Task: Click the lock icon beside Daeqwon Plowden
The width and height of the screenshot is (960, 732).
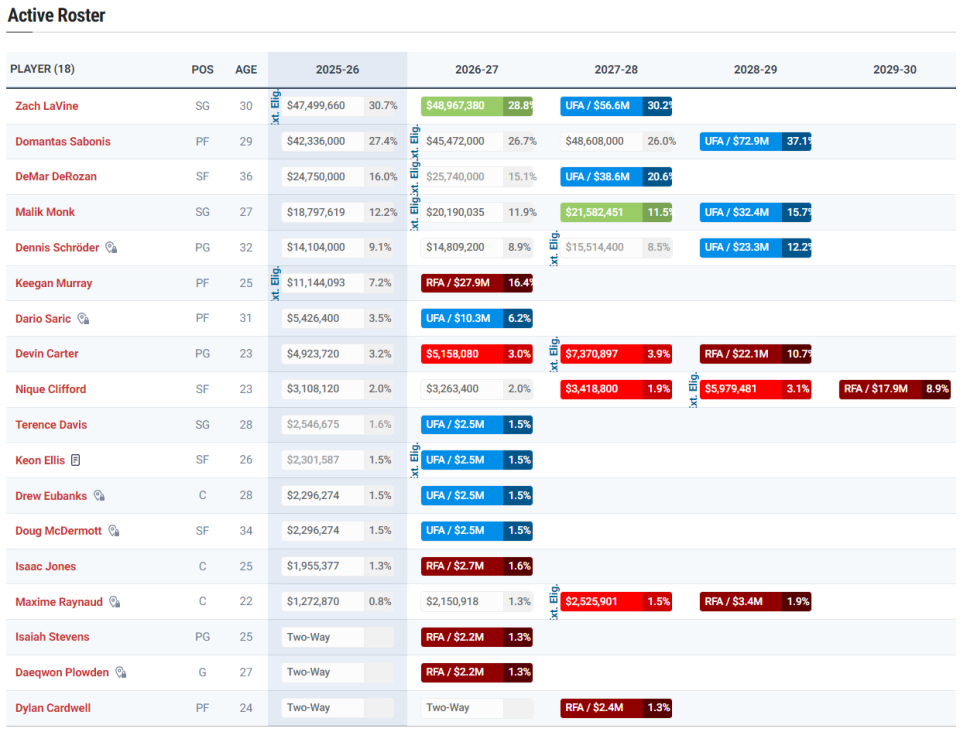Action: pos(121,673)
